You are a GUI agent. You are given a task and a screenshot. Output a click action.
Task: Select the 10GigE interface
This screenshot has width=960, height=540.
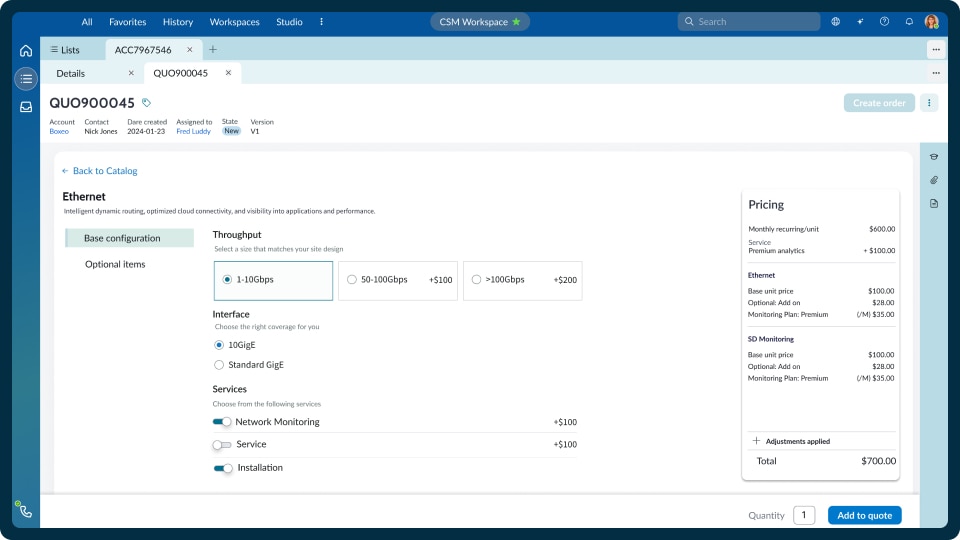pos(219,345)
